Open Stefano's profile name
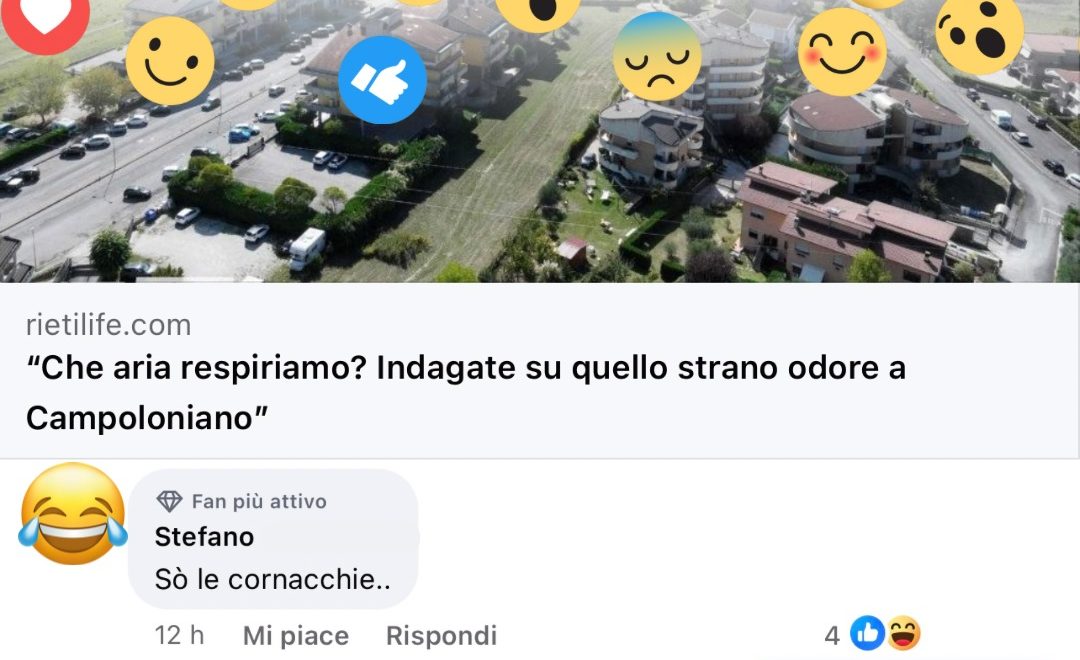Image resolution: width=1080 pixels, height=660 pixels. pyautogui.click(x=204, y=537)
